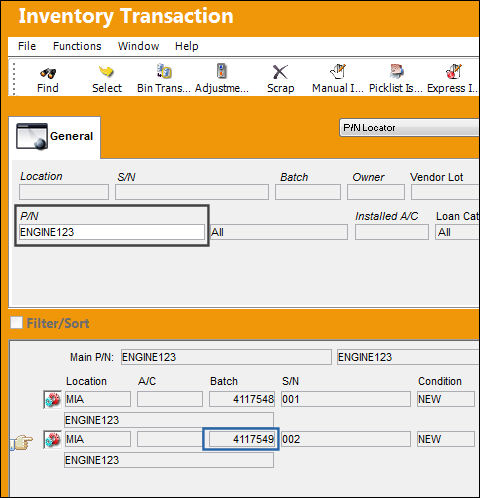The width and height of the screenshot is (480, 498).
Task: Click ENGINE123 description under batch 4117549
Action: pos(169,460)
